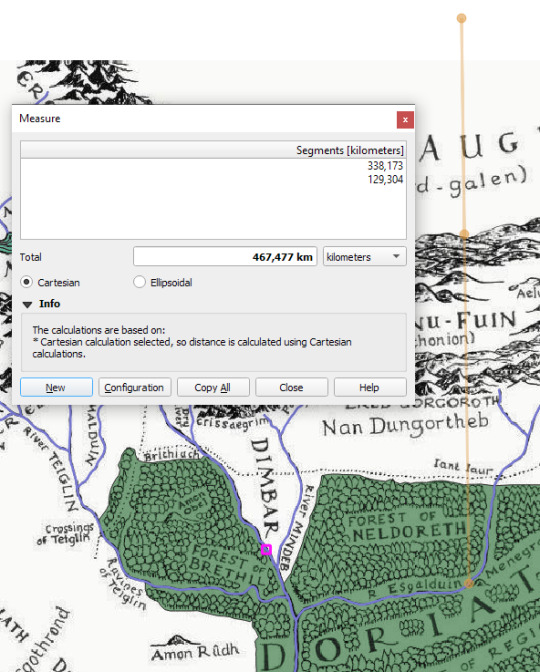Click the middle vertex of the orange measure line
The width and height of the screenshot is (540, 672).
click(464, 234)
